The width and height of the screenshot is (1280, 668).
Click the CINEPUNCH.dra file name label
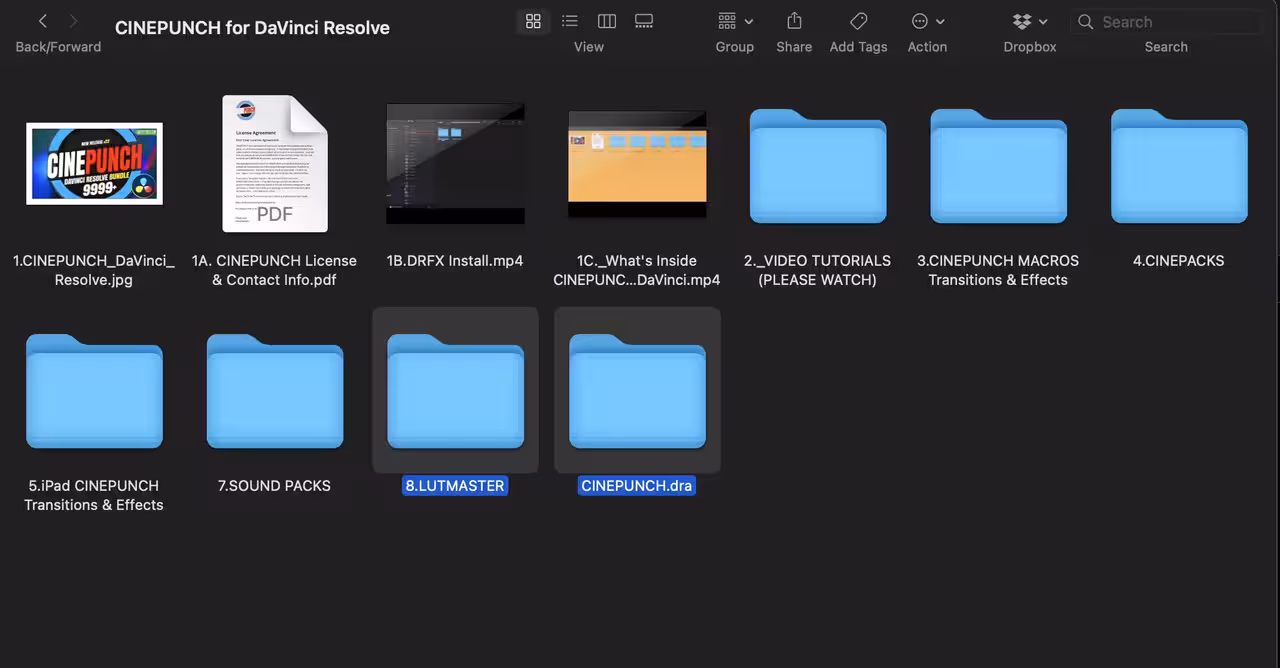(637, 486)
